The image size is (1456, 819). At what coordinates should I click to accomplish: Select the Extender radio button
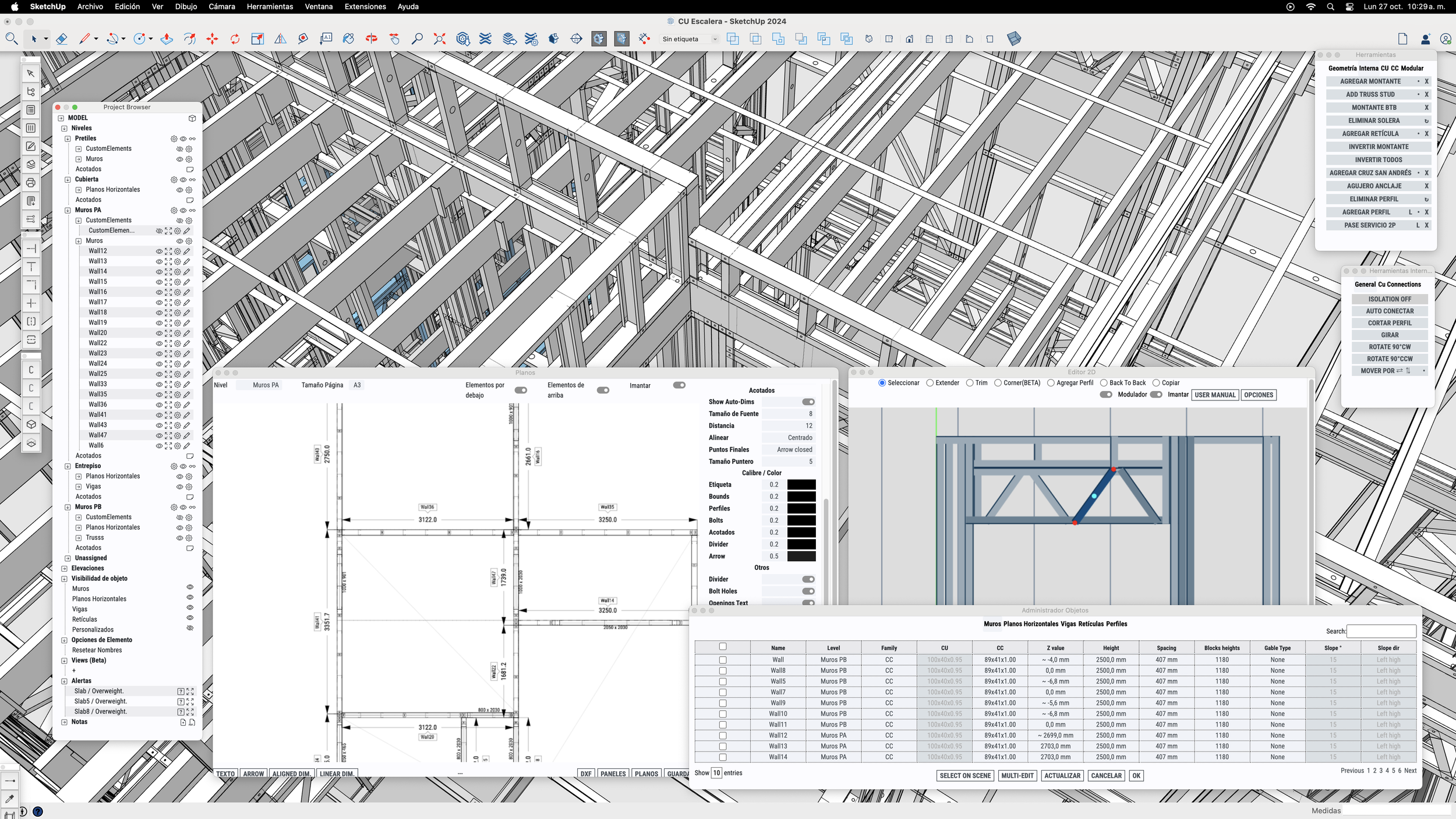point(930,383)
